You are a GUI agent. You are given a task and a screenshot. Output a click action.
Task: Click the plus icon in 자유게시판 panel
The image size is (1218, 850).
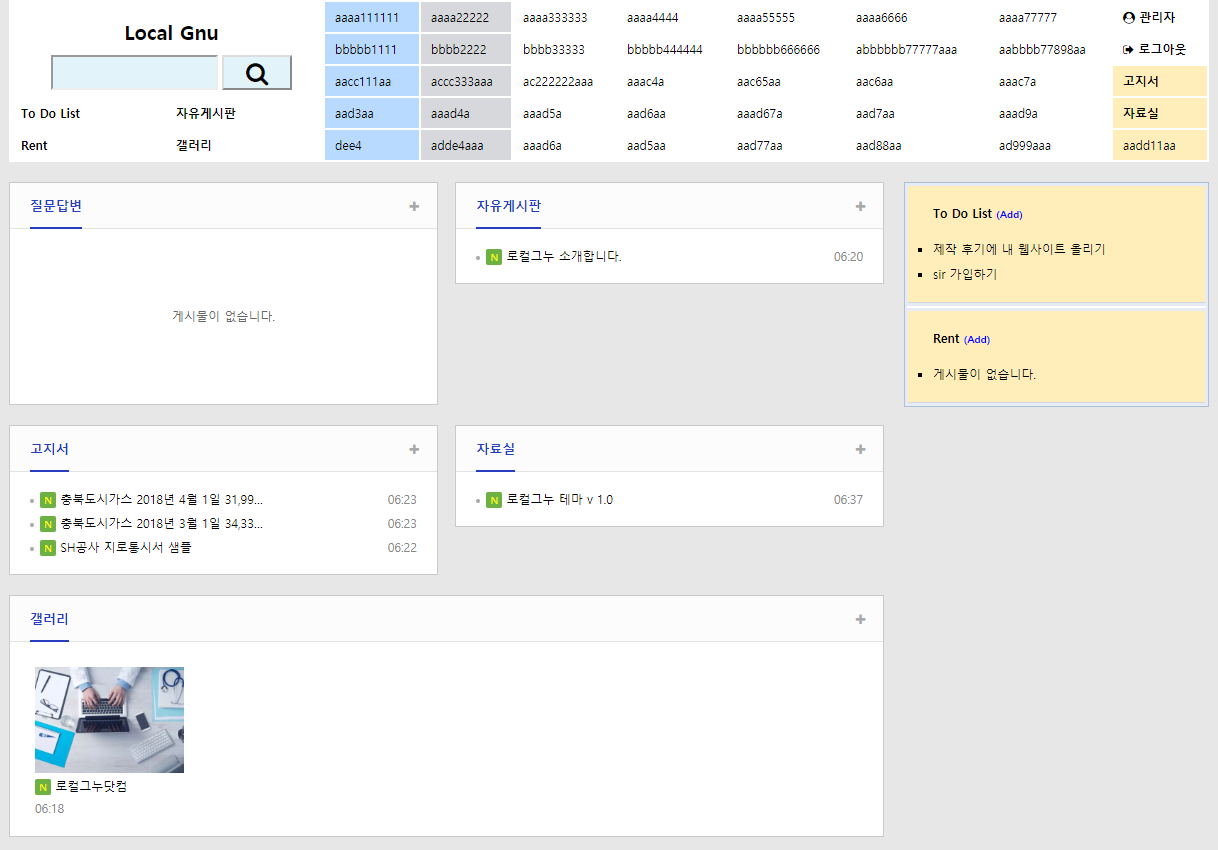(860, 207)
